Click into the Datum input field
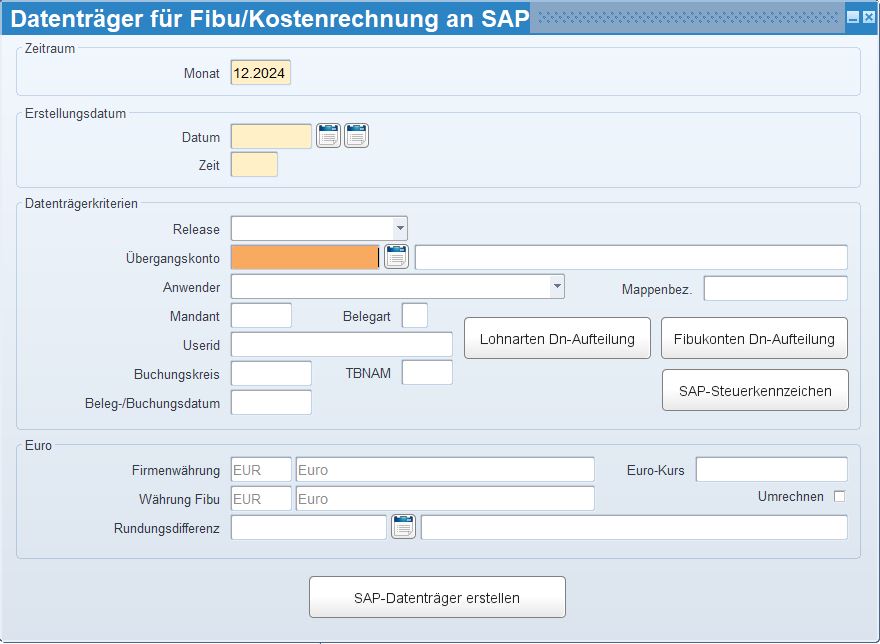The height and width of the screenshot is (644, 880). click(271, 136)
